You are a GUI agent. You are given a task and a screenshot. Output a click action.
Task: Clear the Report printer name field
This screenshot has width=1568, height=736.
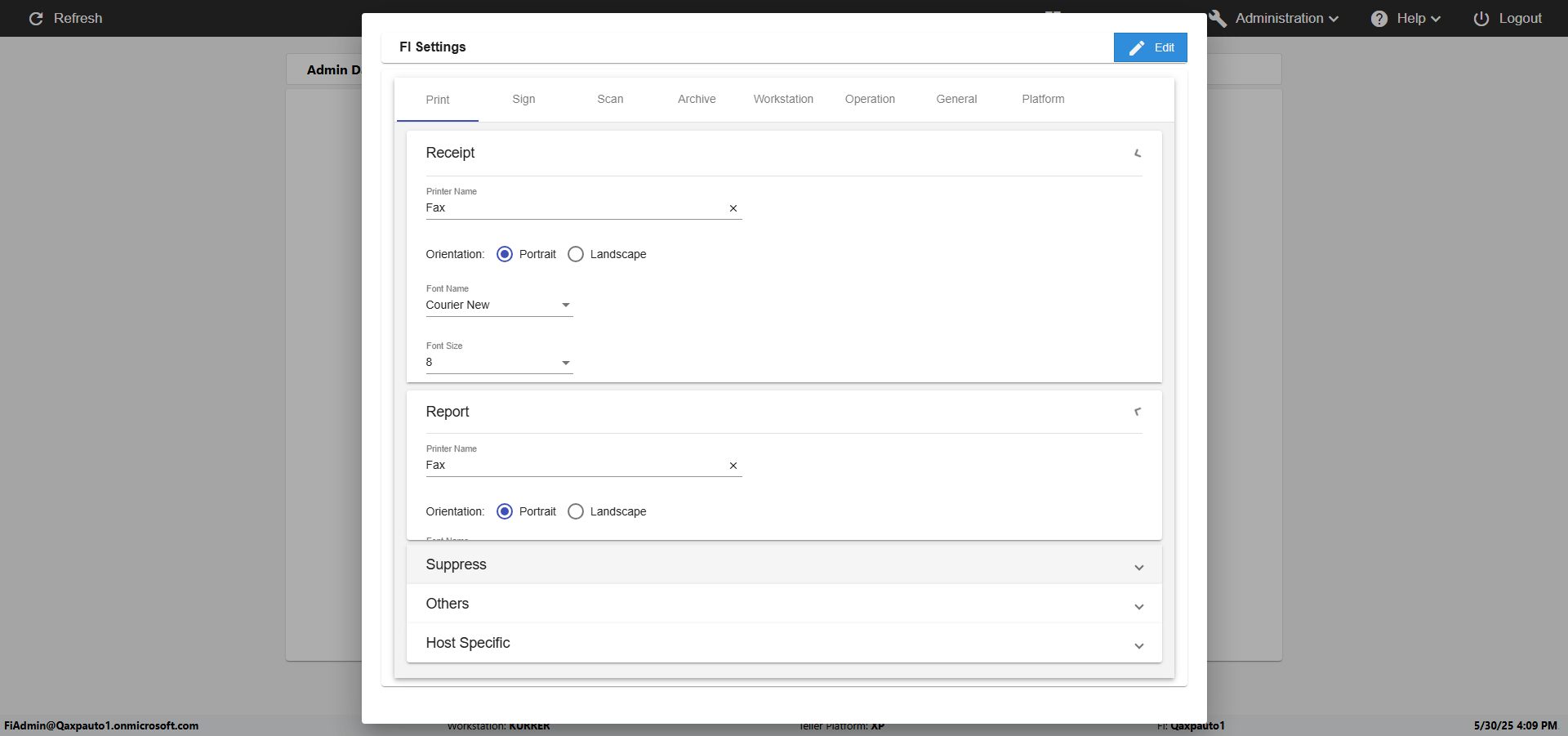click(x=733, y=466)
